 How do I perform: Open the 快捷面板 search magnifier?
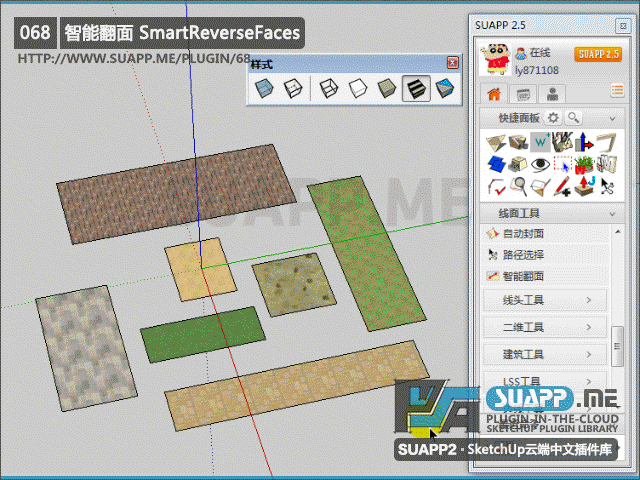573,118
